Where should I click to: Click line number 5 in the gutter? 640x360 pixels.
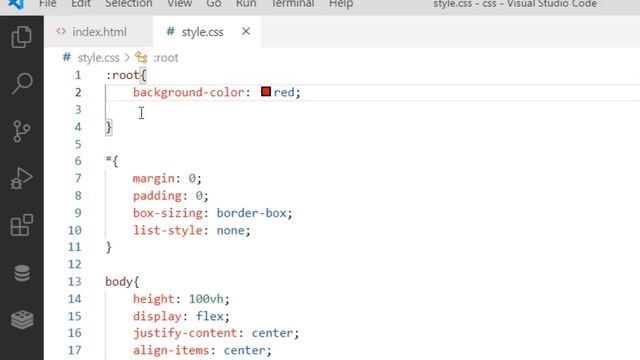coord(78,144)
